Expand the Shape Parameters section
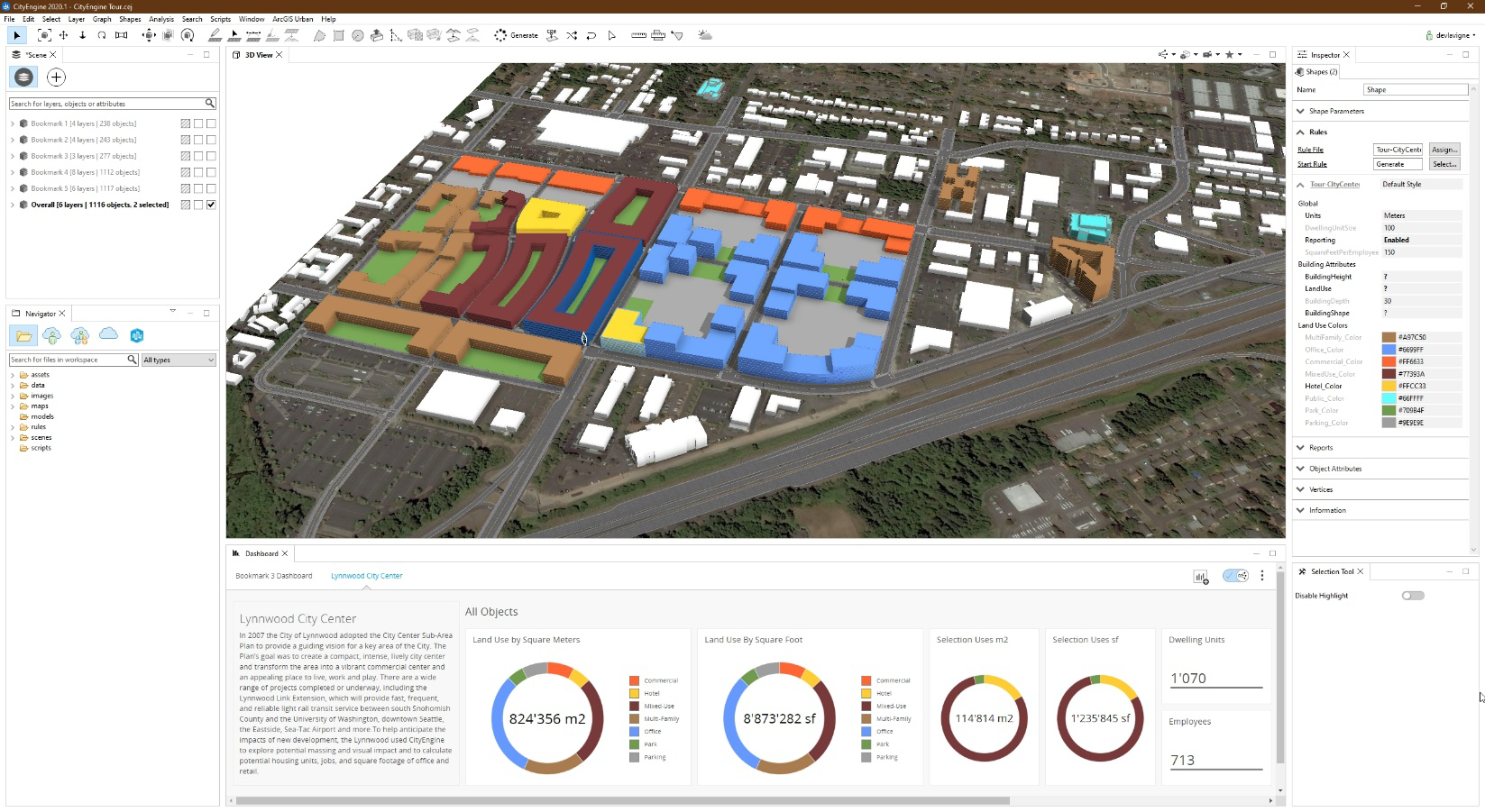 tap(1300, 111)
